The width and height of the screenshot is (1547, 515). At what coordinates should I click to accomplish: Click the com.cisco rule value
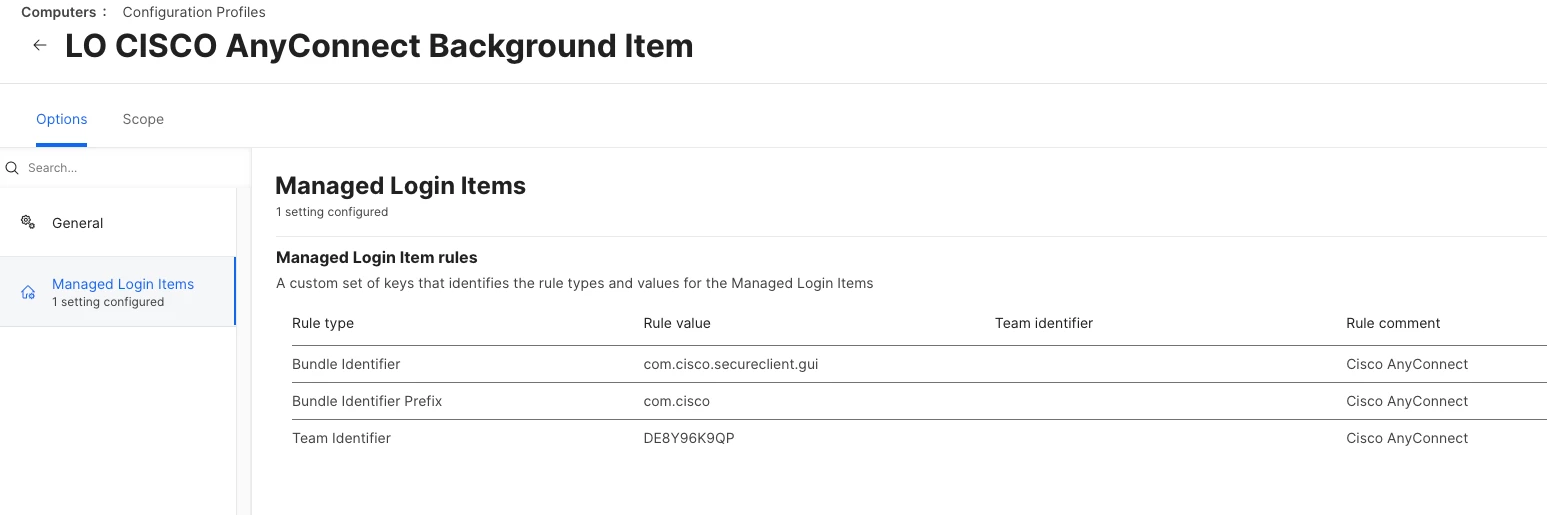(677, 401)
